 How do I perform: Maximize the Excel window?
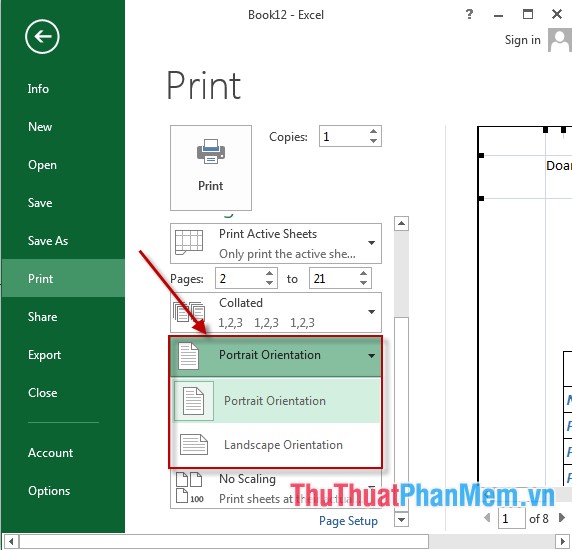(528, 14)
